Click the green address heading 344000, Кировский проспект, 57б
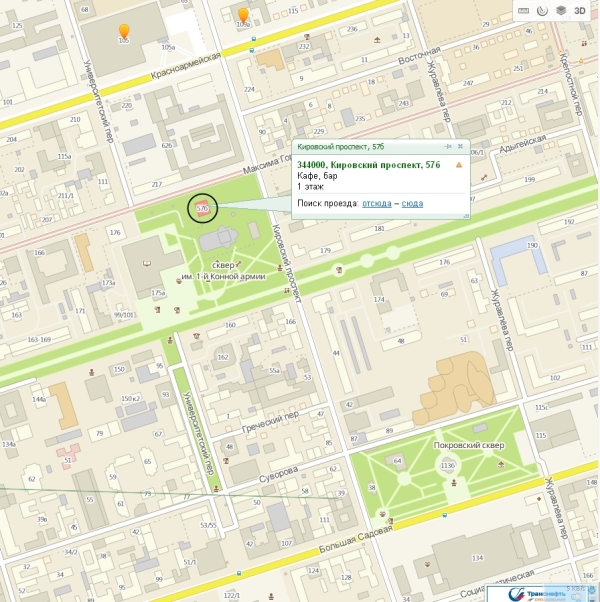The image size is (600, 602). coord(369,165)
